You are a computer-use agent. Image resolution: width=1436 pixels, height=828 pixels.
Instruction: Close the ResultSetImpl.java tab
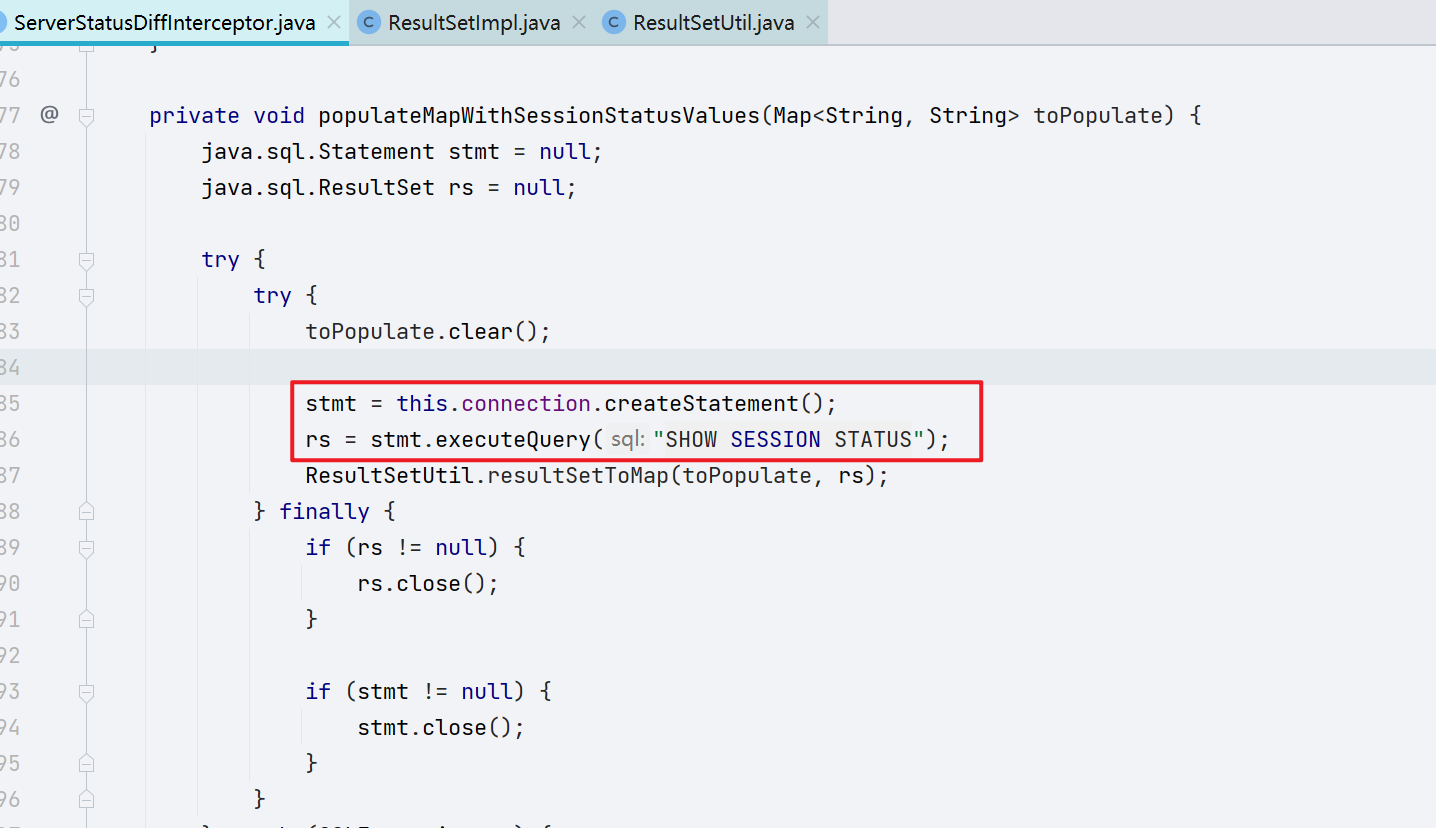click(578, 21)
